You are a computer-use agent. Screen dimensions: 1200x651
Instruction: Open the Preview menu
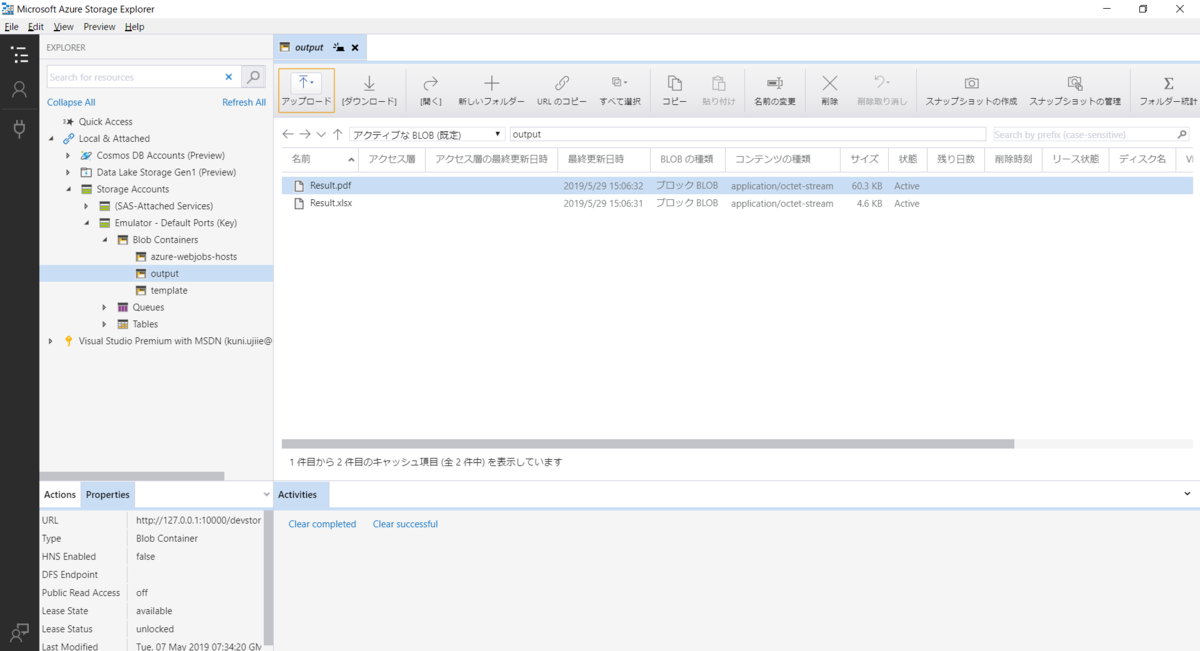[x=99, y=27]
